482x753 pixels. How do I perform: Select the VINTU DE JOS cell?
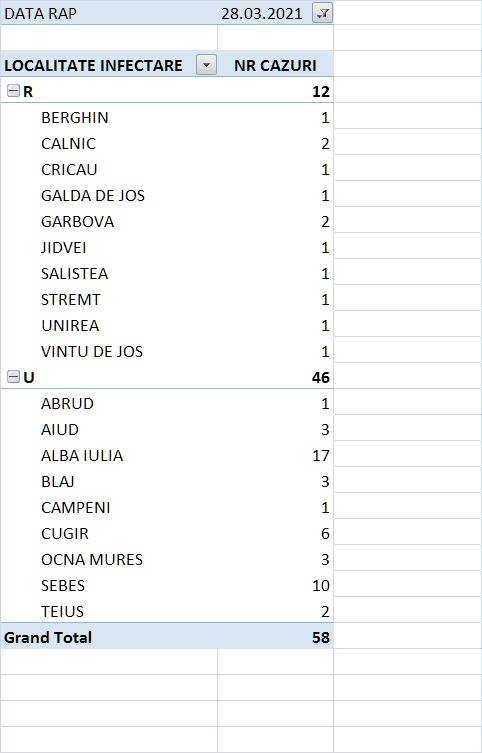point(109,352)
